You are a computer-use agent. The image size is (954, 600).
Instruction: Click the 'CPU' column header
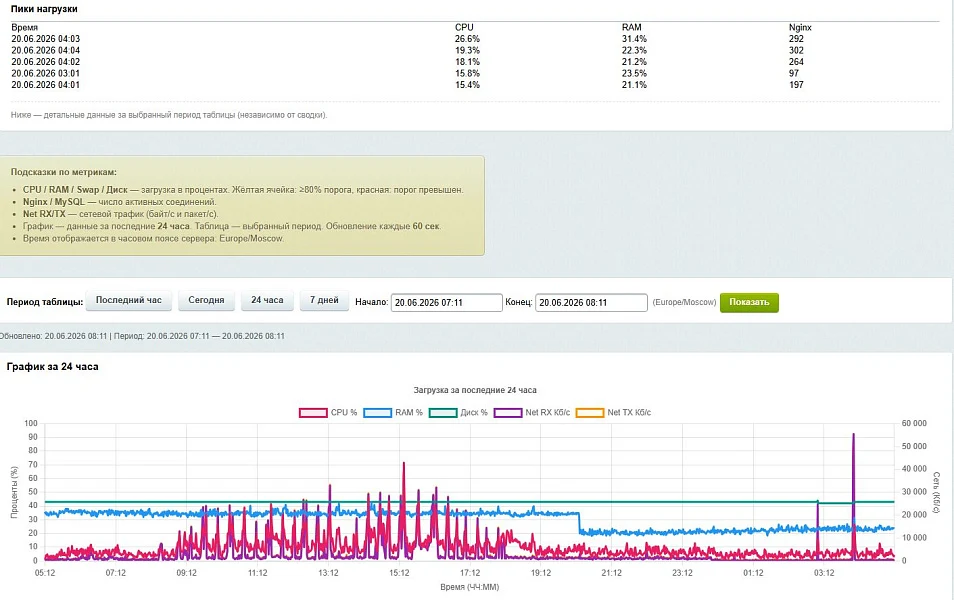click(464, 27)
